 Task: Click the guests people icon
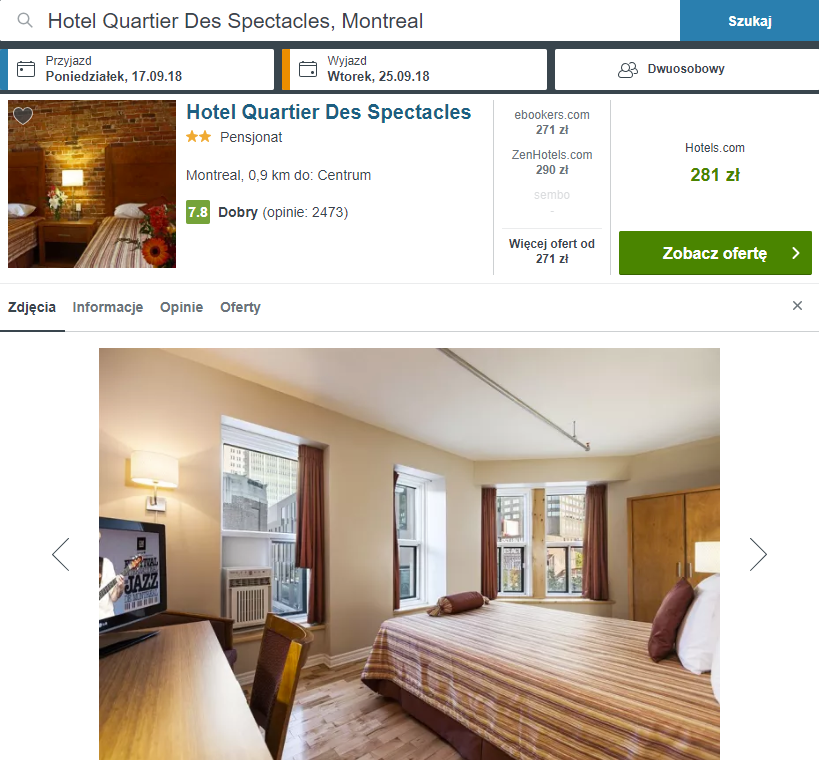(628, 69)
